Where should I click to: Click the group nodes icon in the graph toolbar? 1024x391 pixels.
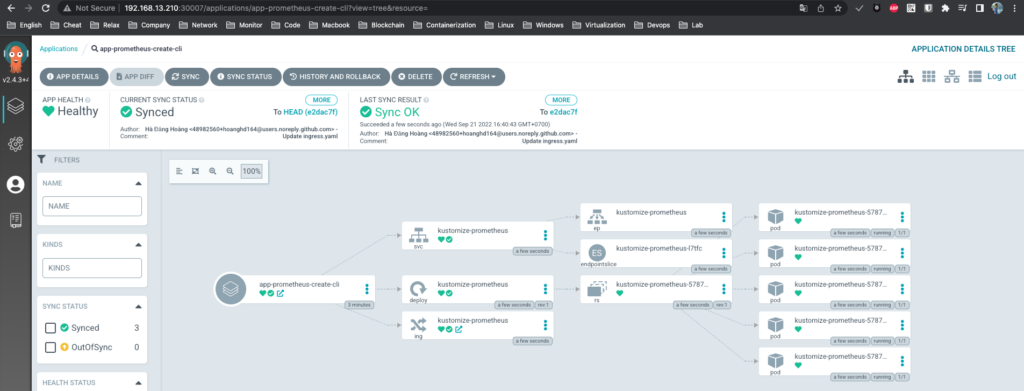(195, 171)
